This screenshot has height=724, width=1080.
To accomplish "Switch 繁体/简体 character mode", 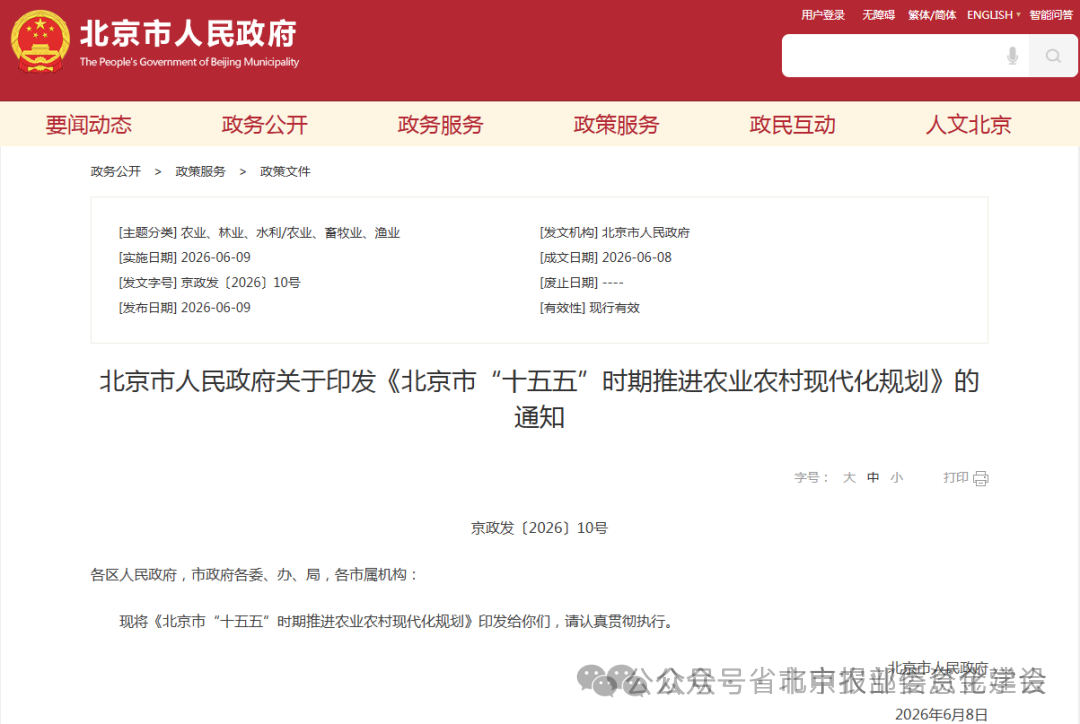I will point(931,15).
